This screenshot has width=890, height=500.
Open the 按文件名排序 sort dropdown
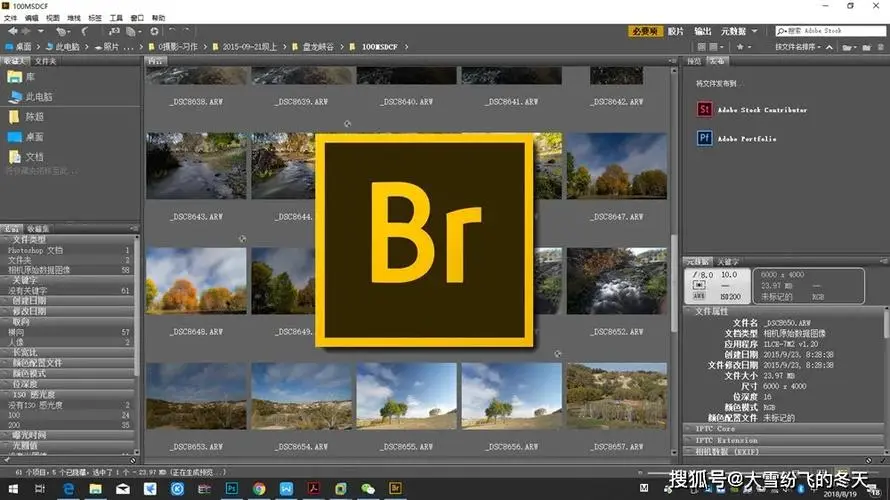[798, 47]
